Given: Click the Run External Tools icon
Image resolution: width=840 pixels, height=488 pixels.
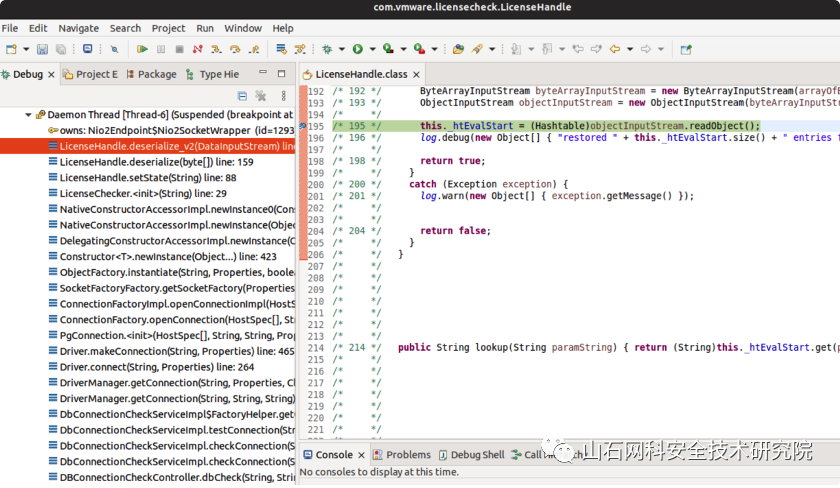Looking at the screenshot, I should pos(419,49).
